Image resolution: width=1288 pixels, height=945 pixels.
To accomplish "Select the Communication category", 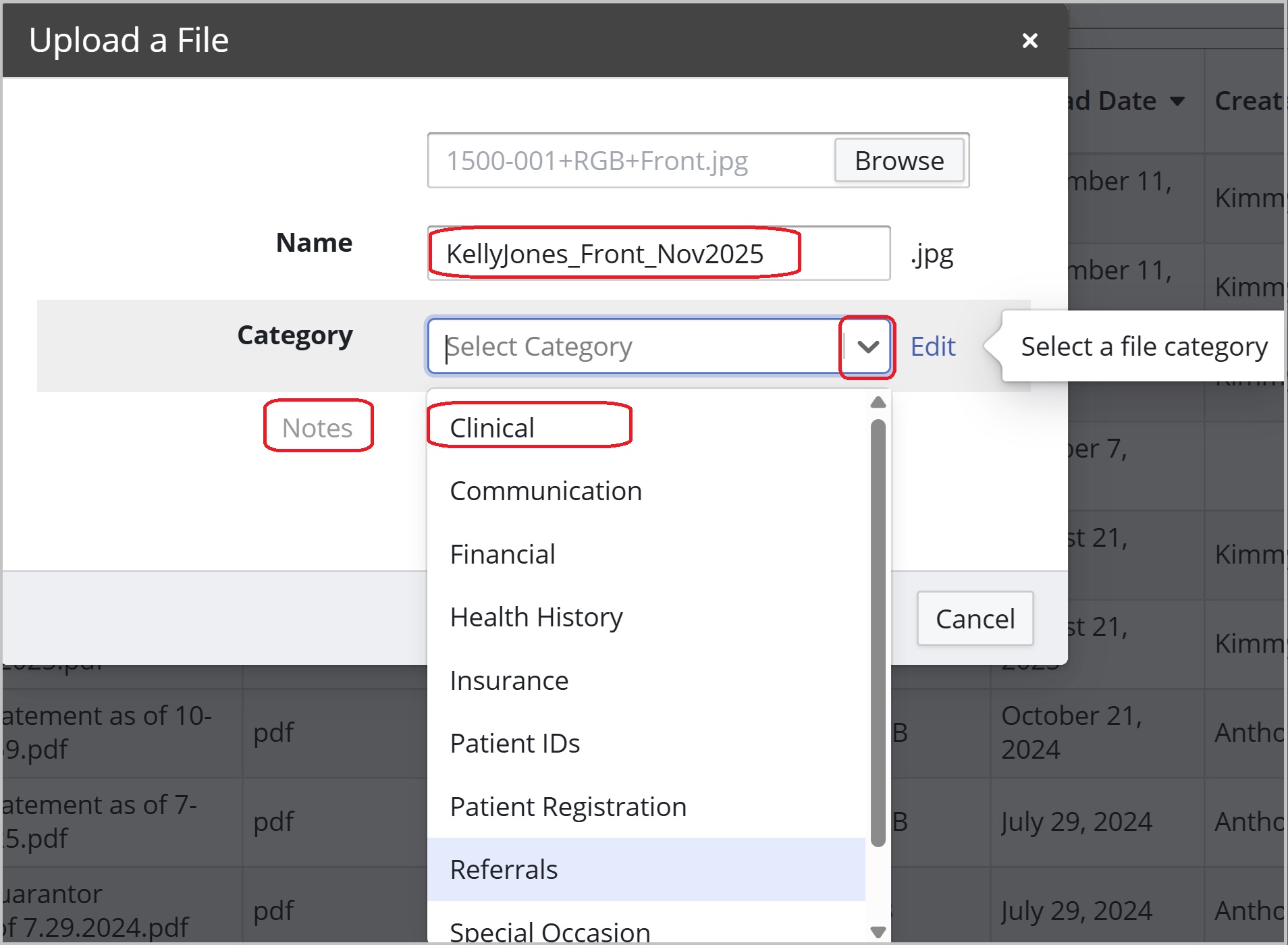I will (545, 491).
